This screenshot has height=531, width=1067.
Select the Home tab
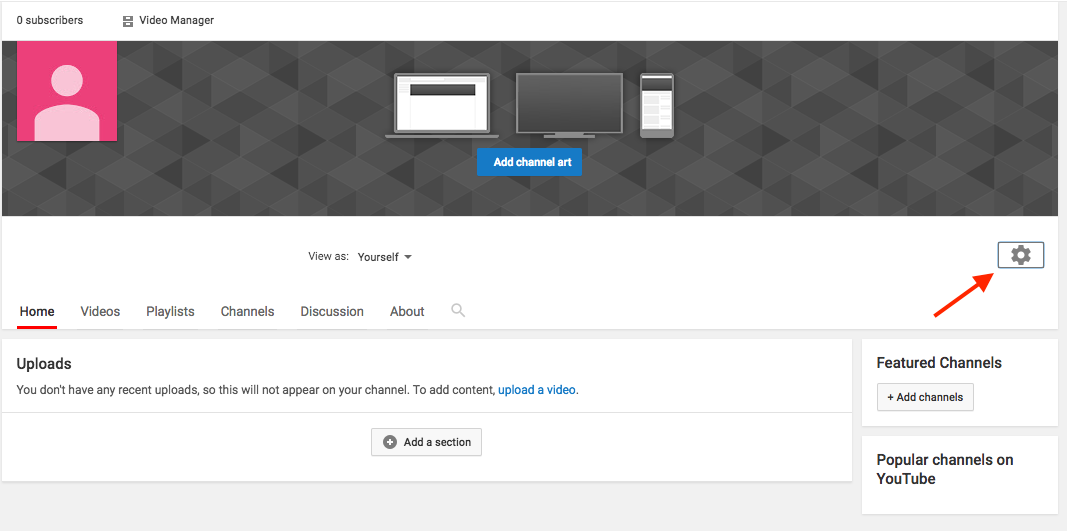[37, 312]
